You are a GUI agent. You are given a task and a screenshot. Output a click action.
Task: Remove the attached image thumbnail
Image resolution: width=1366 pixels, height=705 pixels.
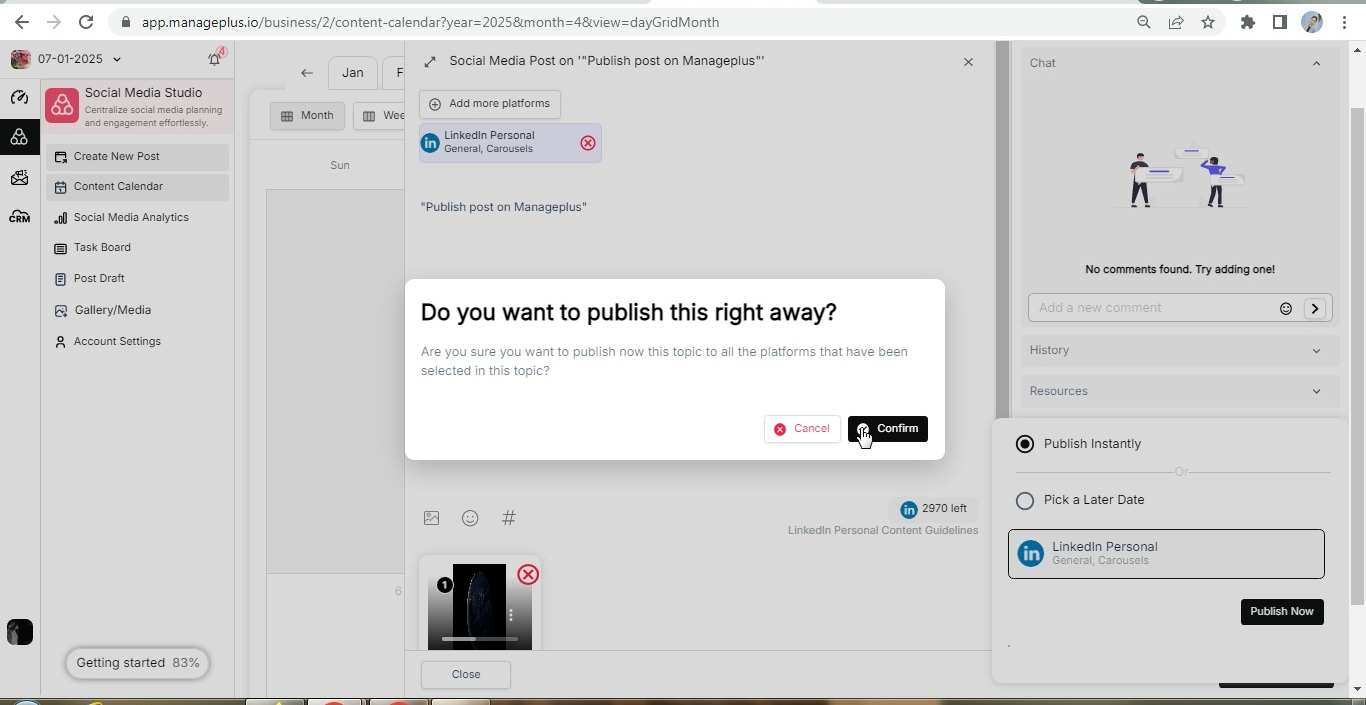528,574
